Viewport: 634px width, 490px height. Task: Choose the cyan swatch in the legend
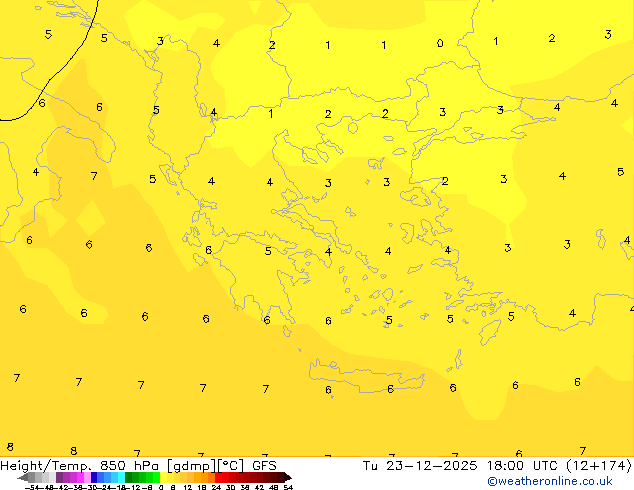click(121, 477)
